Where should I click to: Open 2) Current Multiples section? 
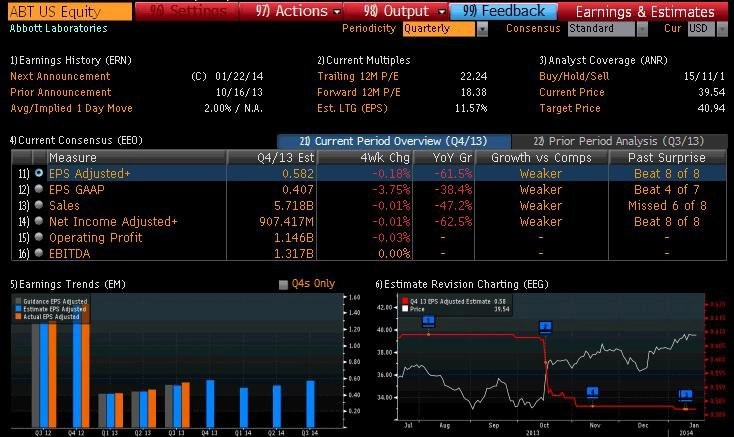click(364, 60)
